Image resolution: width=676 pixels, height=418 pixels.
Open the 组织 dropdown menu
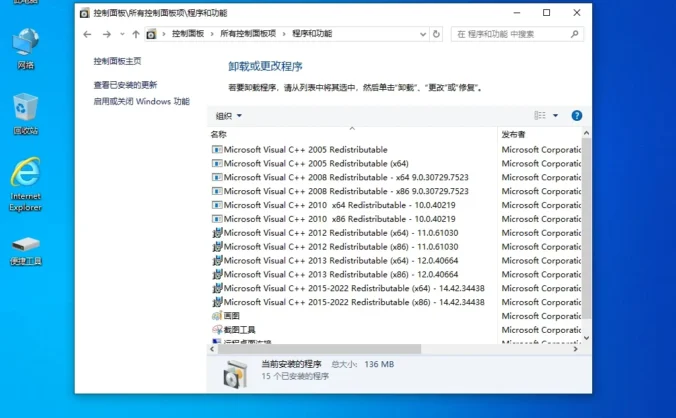pos(228,116)
